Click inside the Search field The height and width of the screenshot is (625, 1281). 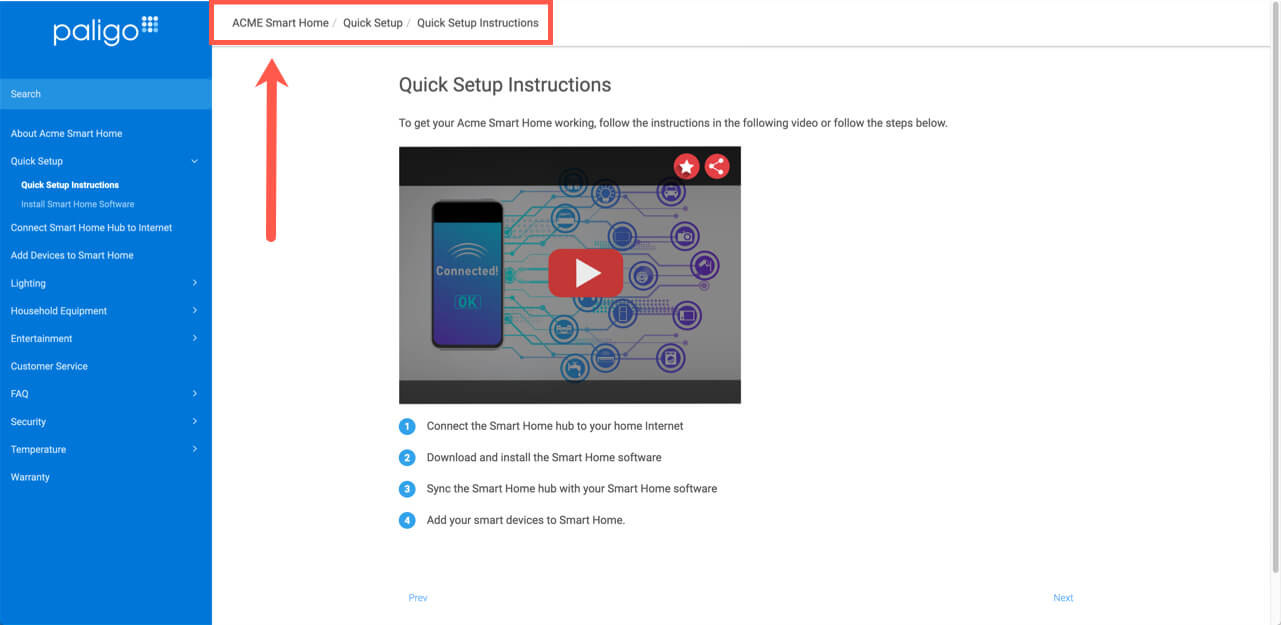(105, 94)
